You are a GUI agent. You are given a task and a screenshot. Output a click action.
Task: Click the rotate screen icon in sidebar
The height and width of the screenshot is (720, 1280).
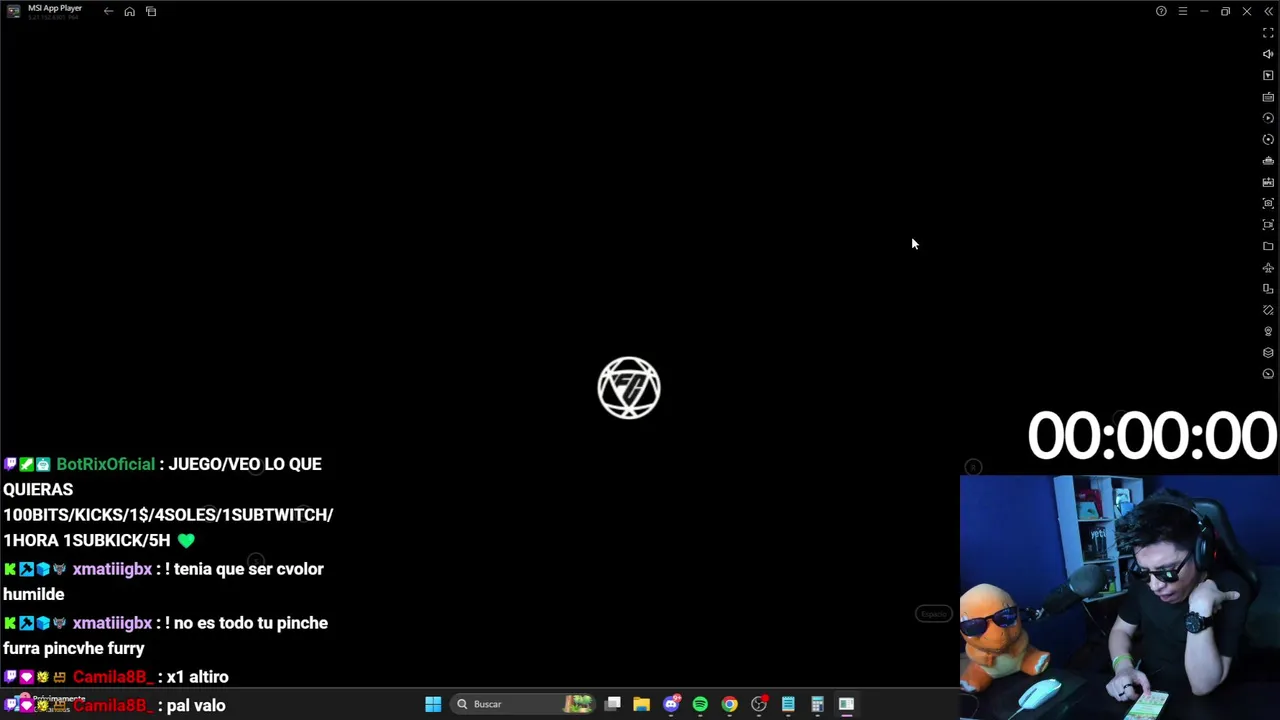click(1268, 310)
